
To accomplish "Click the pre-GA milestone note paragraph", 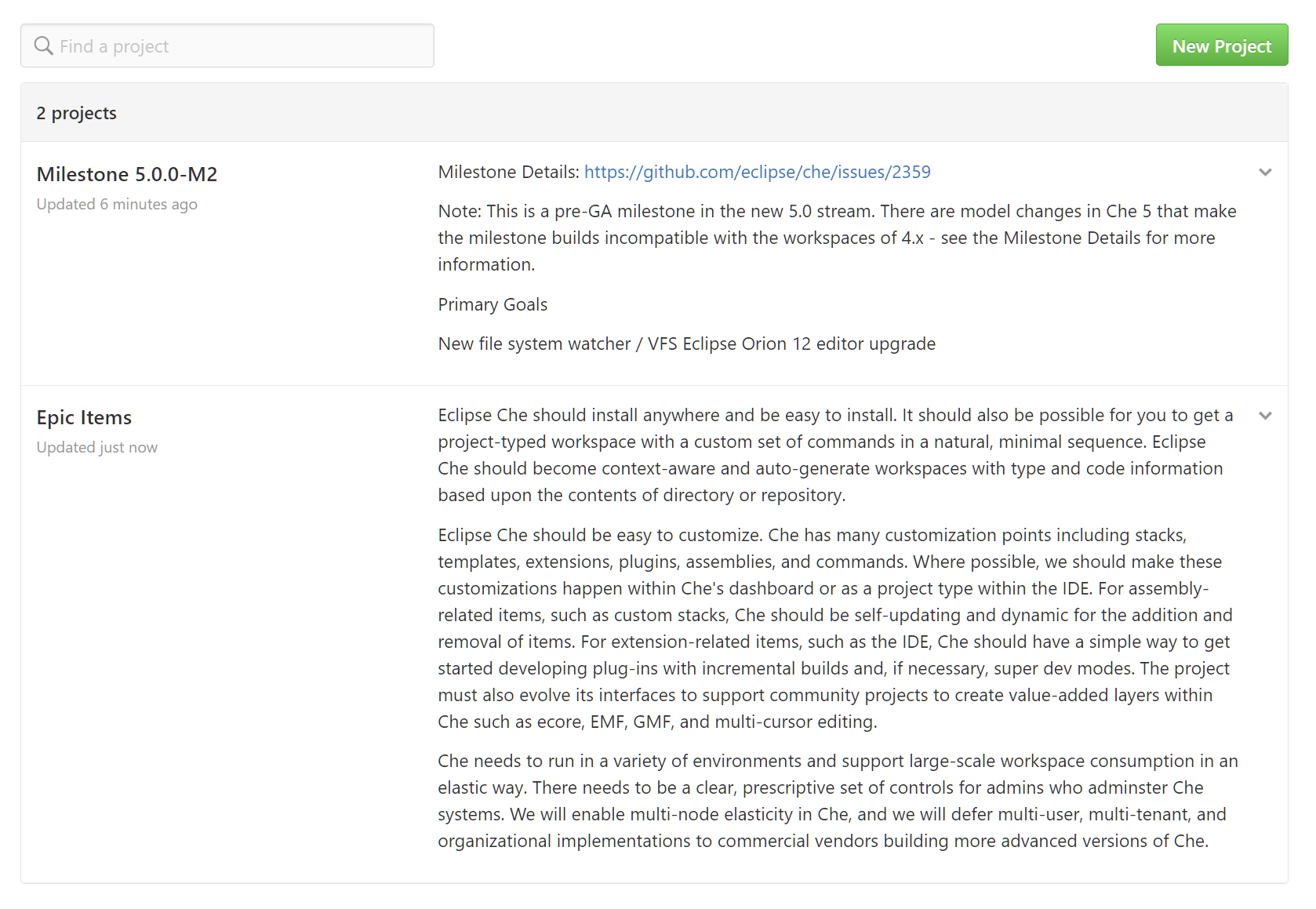I will click(837, 238).
